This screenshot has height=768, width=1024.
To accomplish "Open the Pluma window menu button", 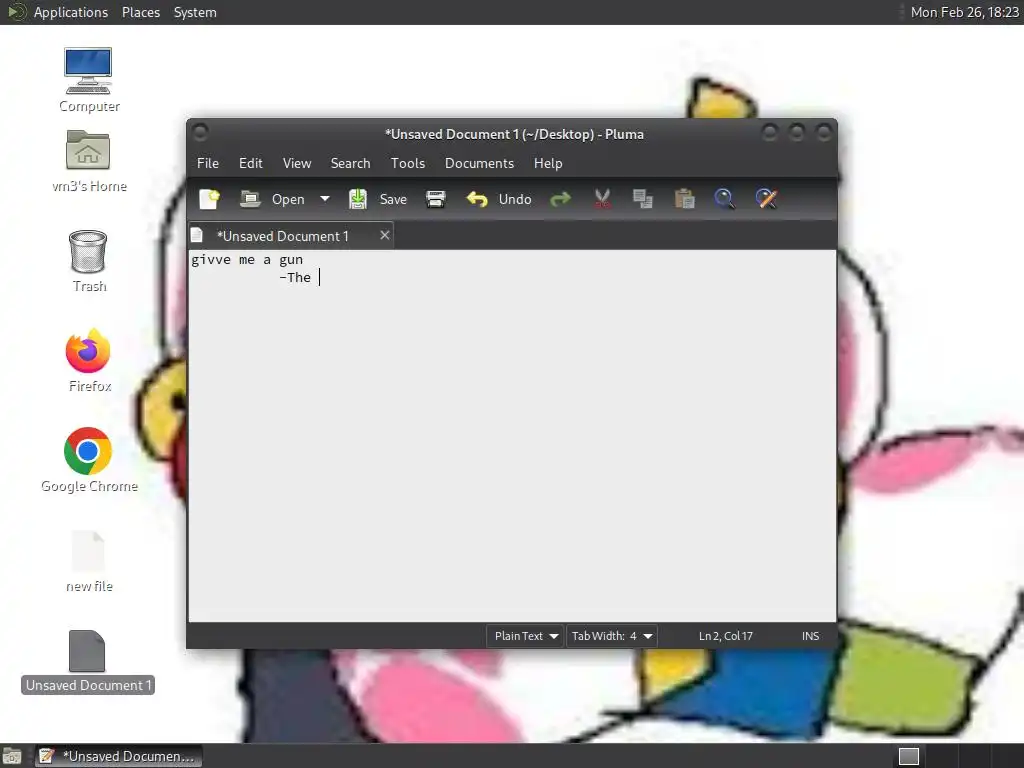I will (200, 133).
